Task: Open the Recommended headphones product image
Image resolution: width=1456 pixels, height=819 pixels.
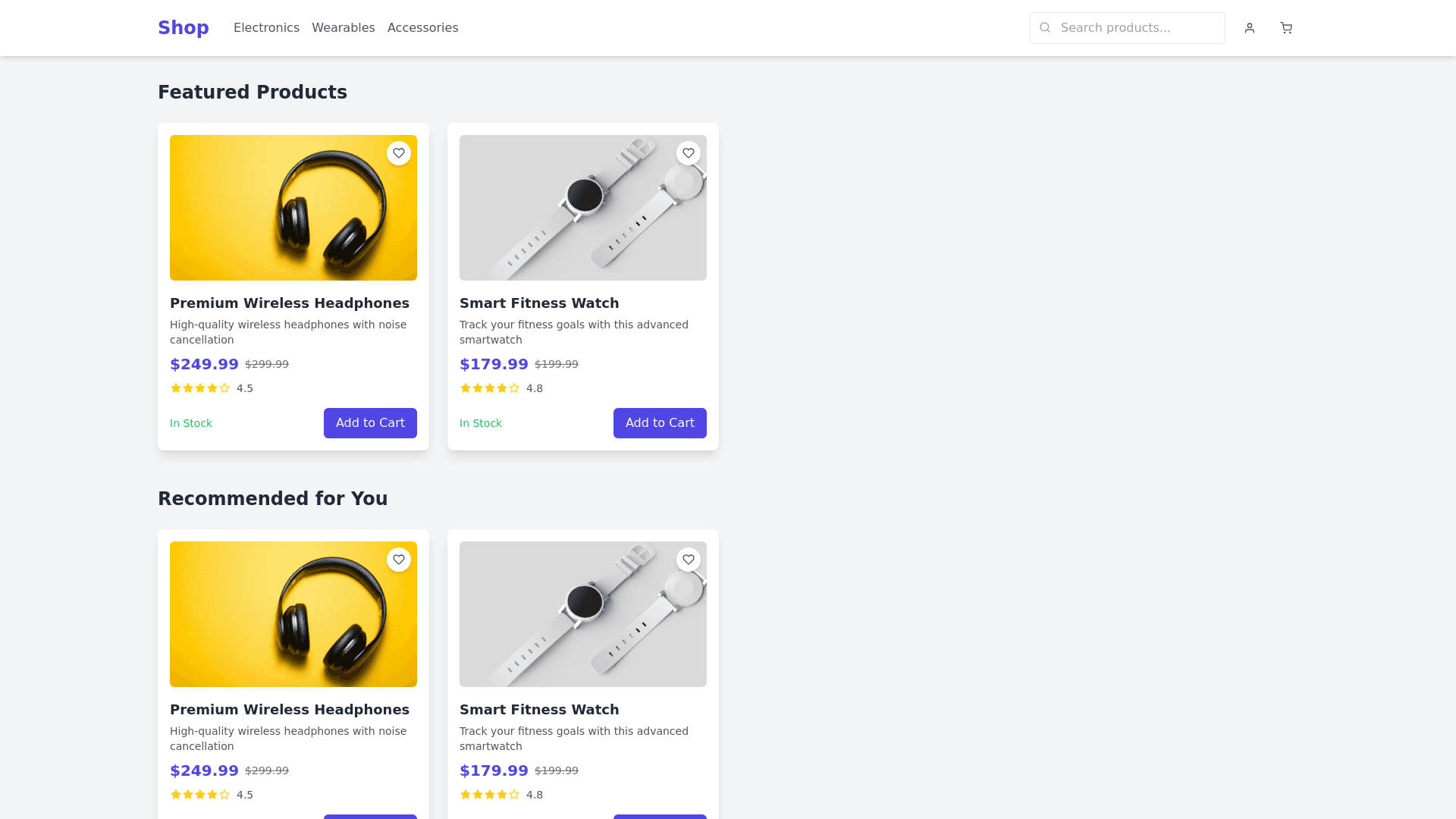Action: [x=293, y=614]
